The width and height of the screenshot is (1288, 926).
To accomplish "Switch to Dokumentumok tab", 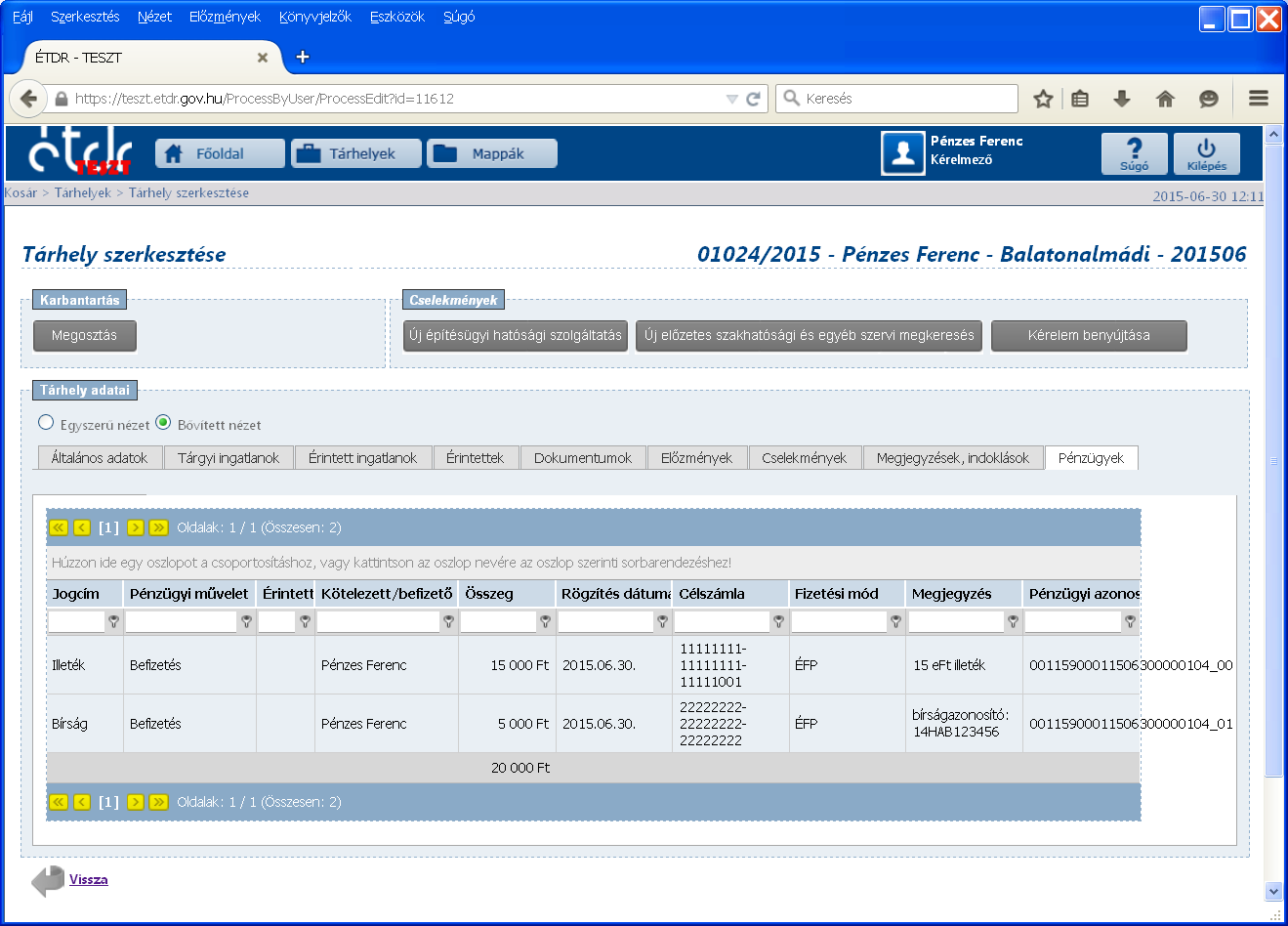I will pos(583,458).
